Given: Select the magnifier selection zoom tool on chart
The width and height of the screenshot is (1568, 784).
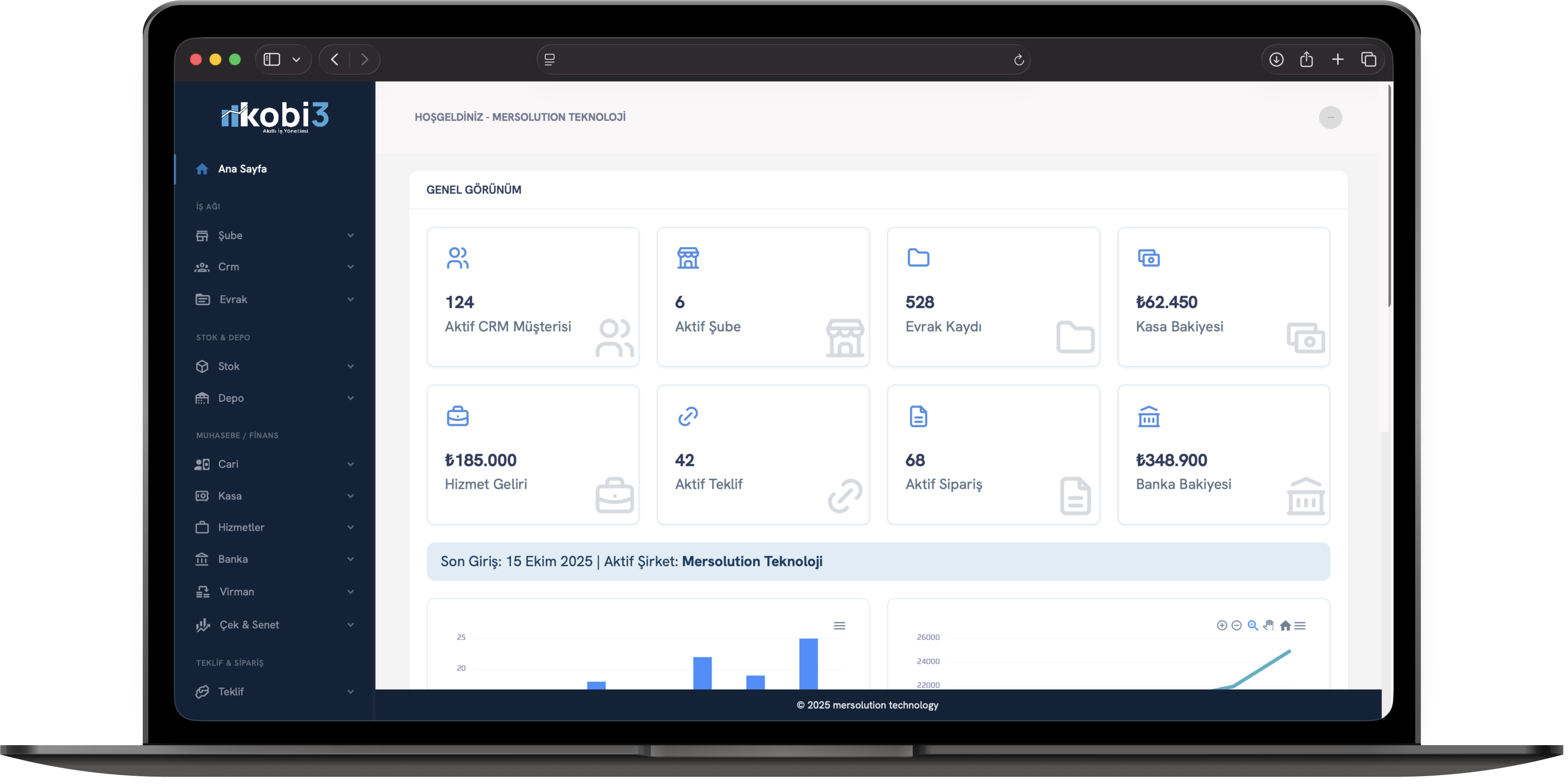Looking at the screenshot, I should point(1253,625).
